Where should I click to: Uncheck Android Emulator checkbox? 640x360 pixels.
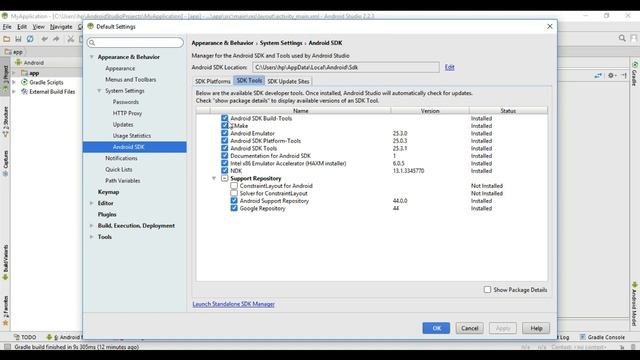coord(224,133)
